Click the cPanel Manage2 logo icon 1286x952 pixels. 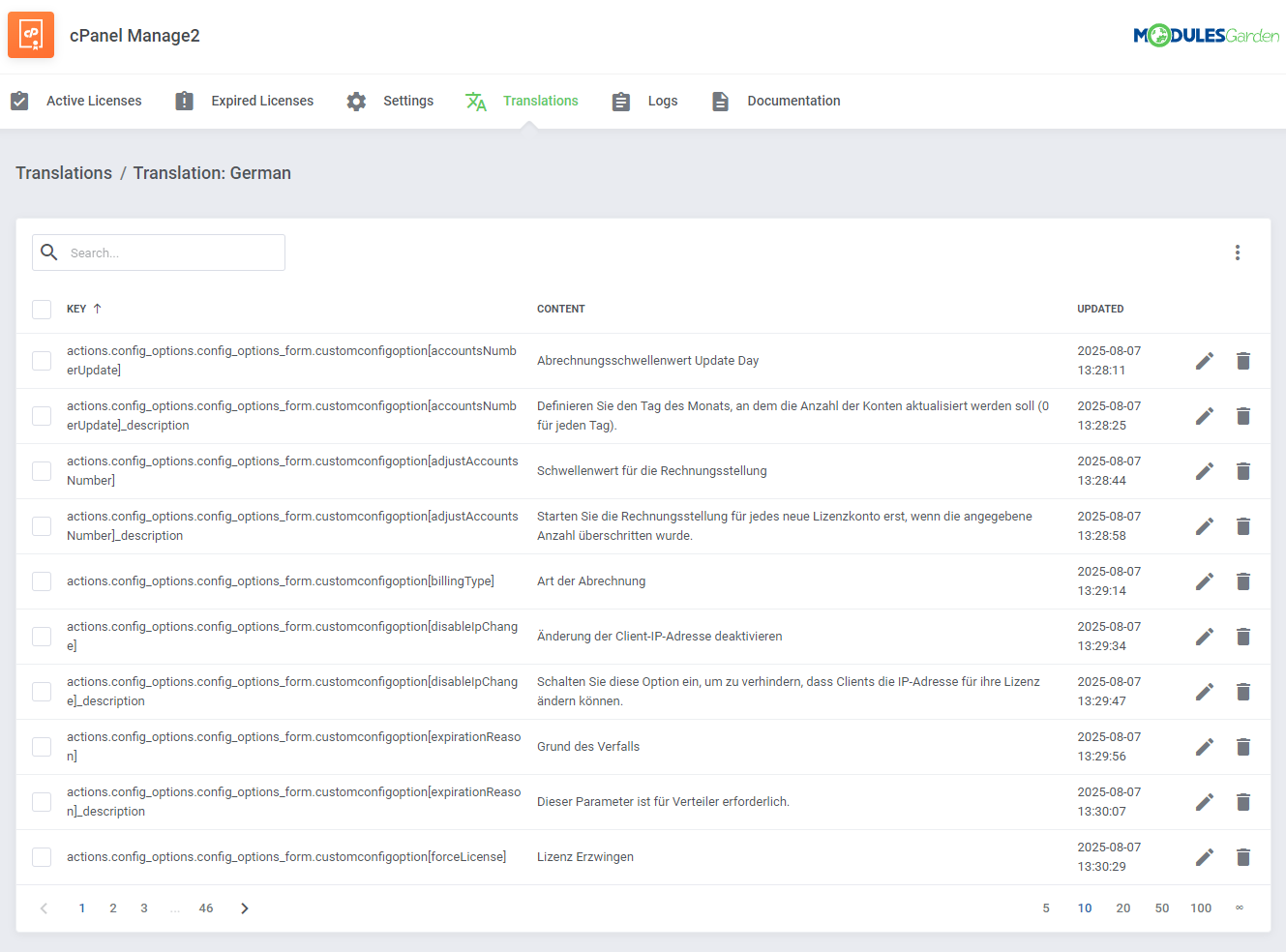(30, 35)
